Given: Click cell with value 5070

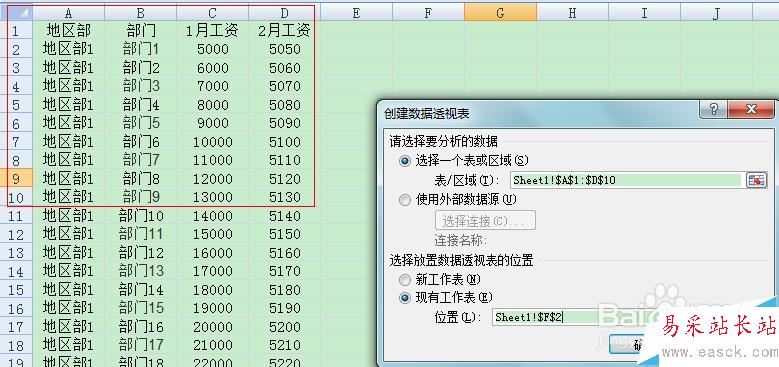Looking at the screenshot, I should [x=285, y=86].
